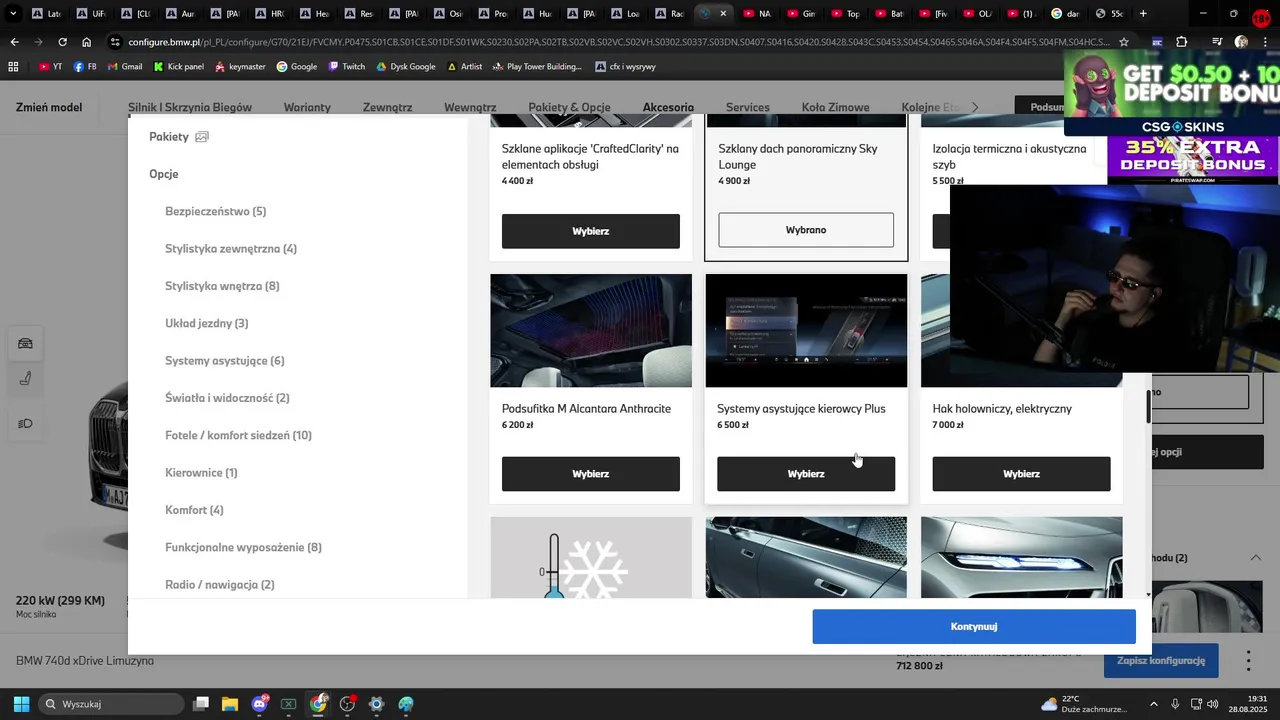Switch to the Zewnętrz tab
Image resolution: width=1280 pixels, height=720 pixels.
tap(388, 107)
